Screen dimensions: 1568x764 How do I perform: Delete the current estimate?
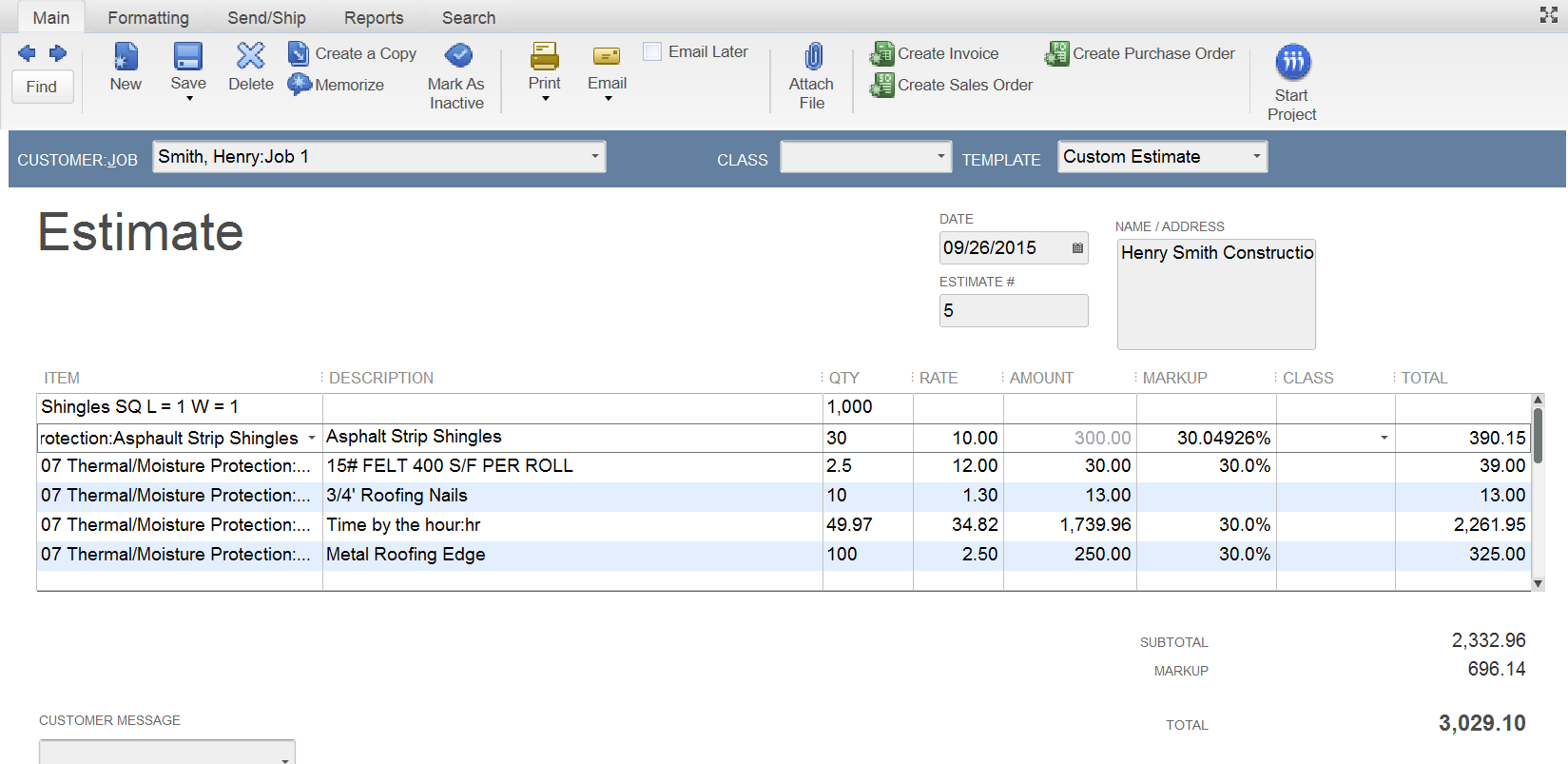click(251, 57)
